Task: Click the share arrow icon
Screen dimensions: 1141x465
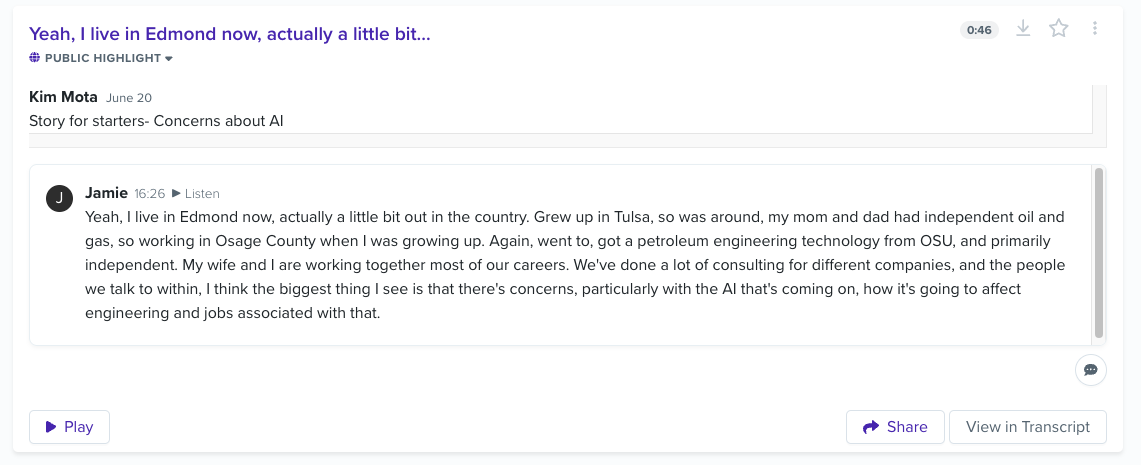Action: [870, 427]
